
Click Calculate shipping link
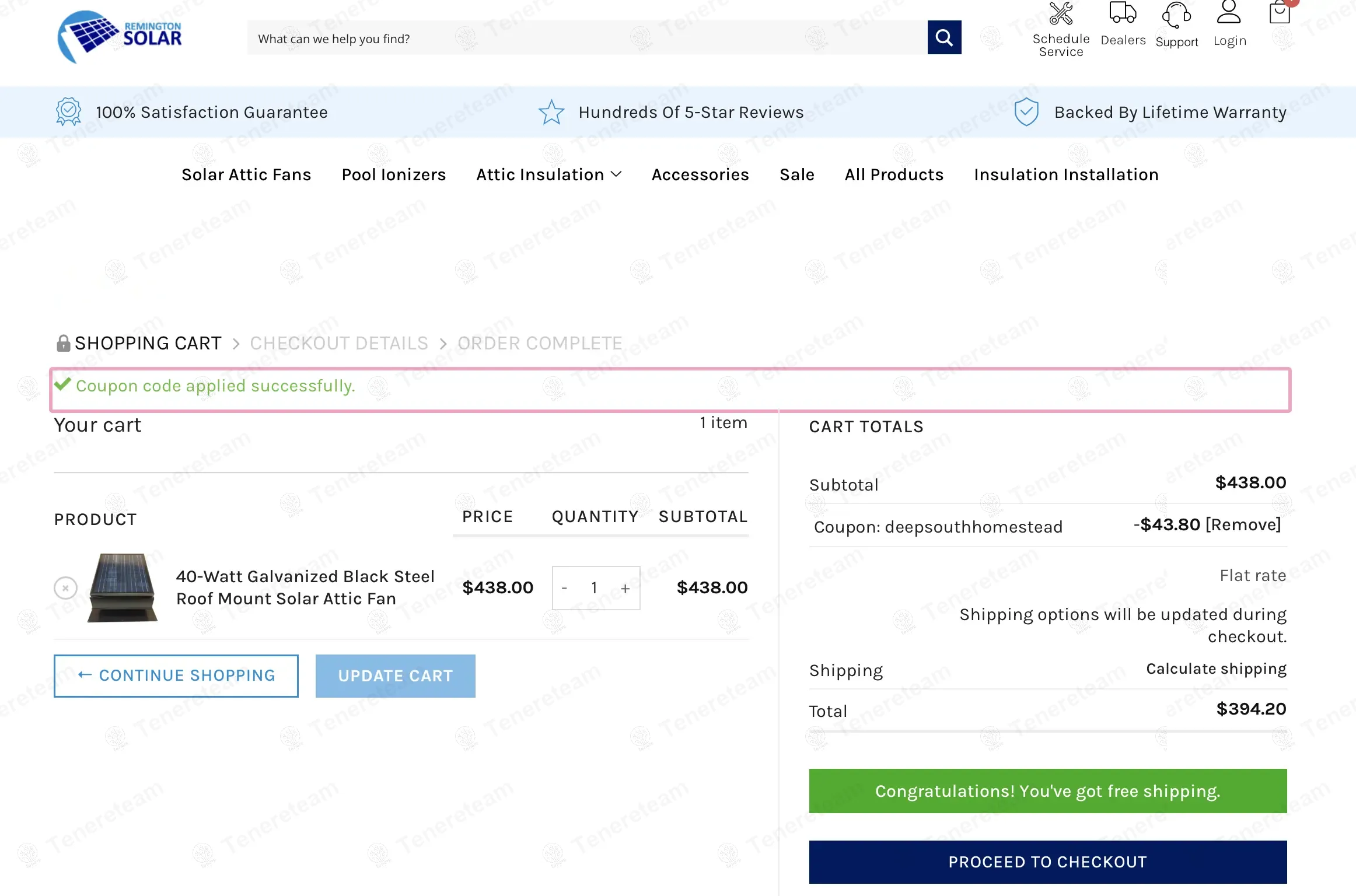1217,668
